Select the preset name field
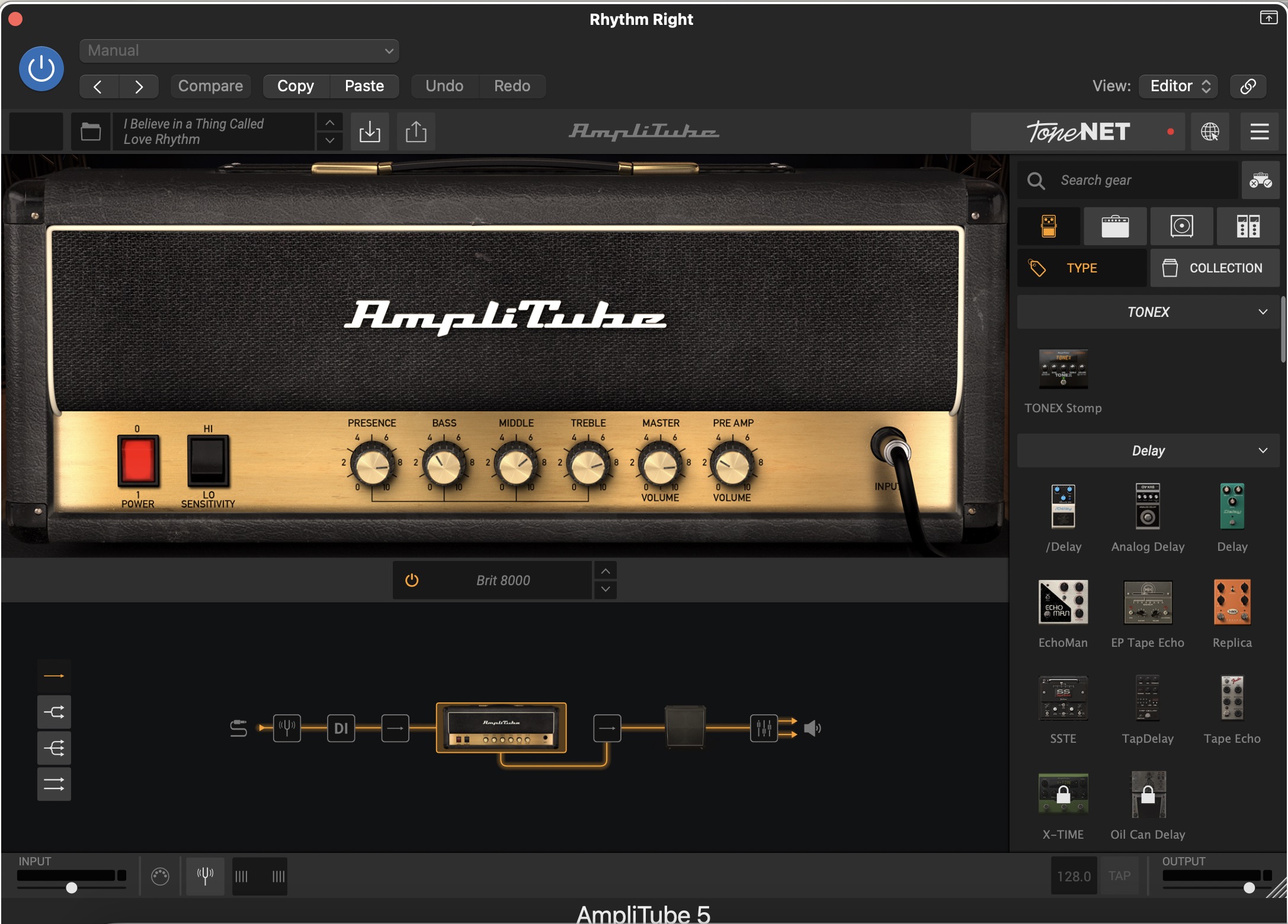This screenshot has height=924, width=1288. pos(213,131)
